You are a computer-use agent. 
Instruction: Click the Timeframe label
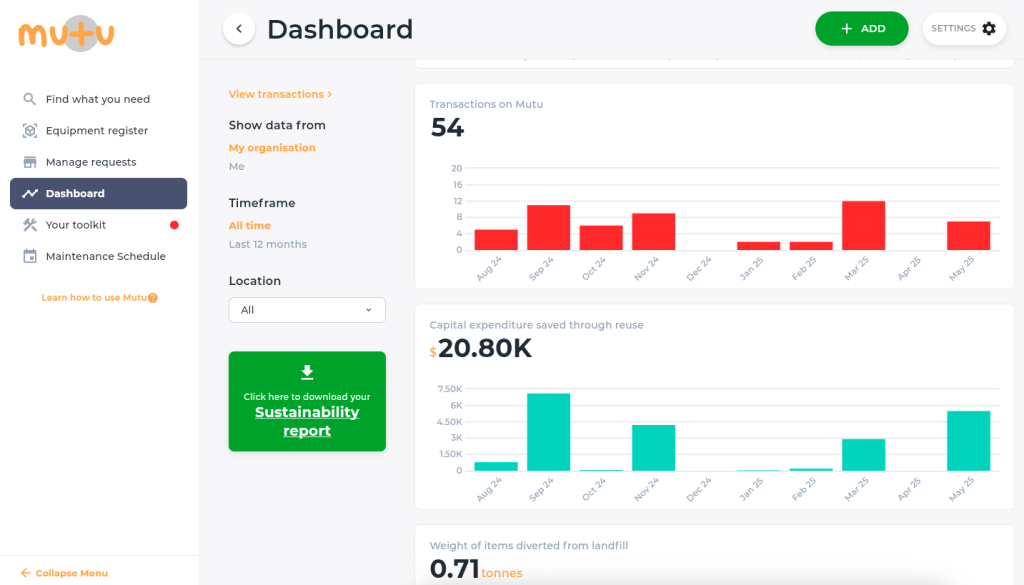[262, 203]
